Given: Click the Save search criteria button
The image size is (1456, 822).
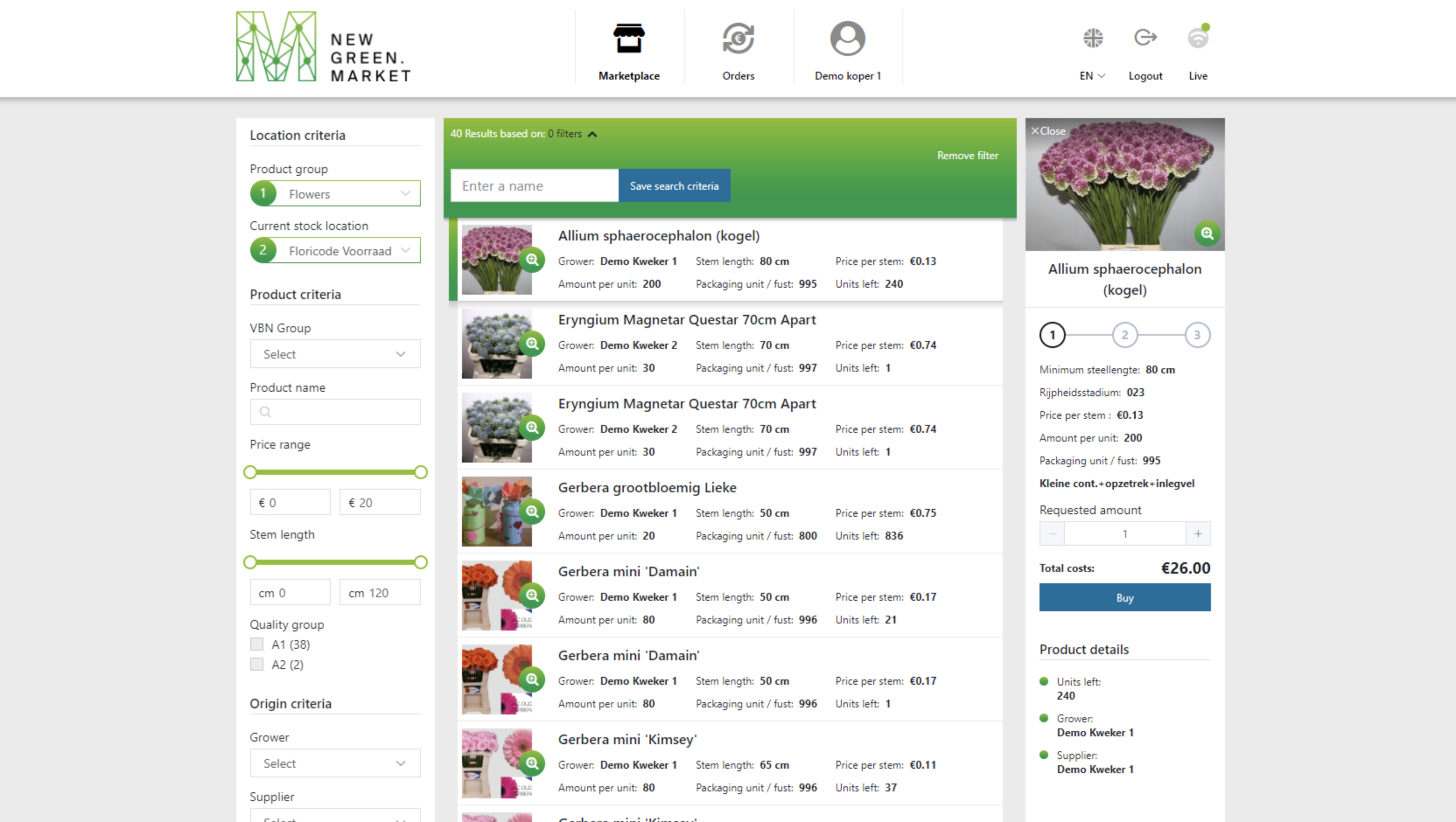Looking at the screenshot, I should tap(674, 186).
